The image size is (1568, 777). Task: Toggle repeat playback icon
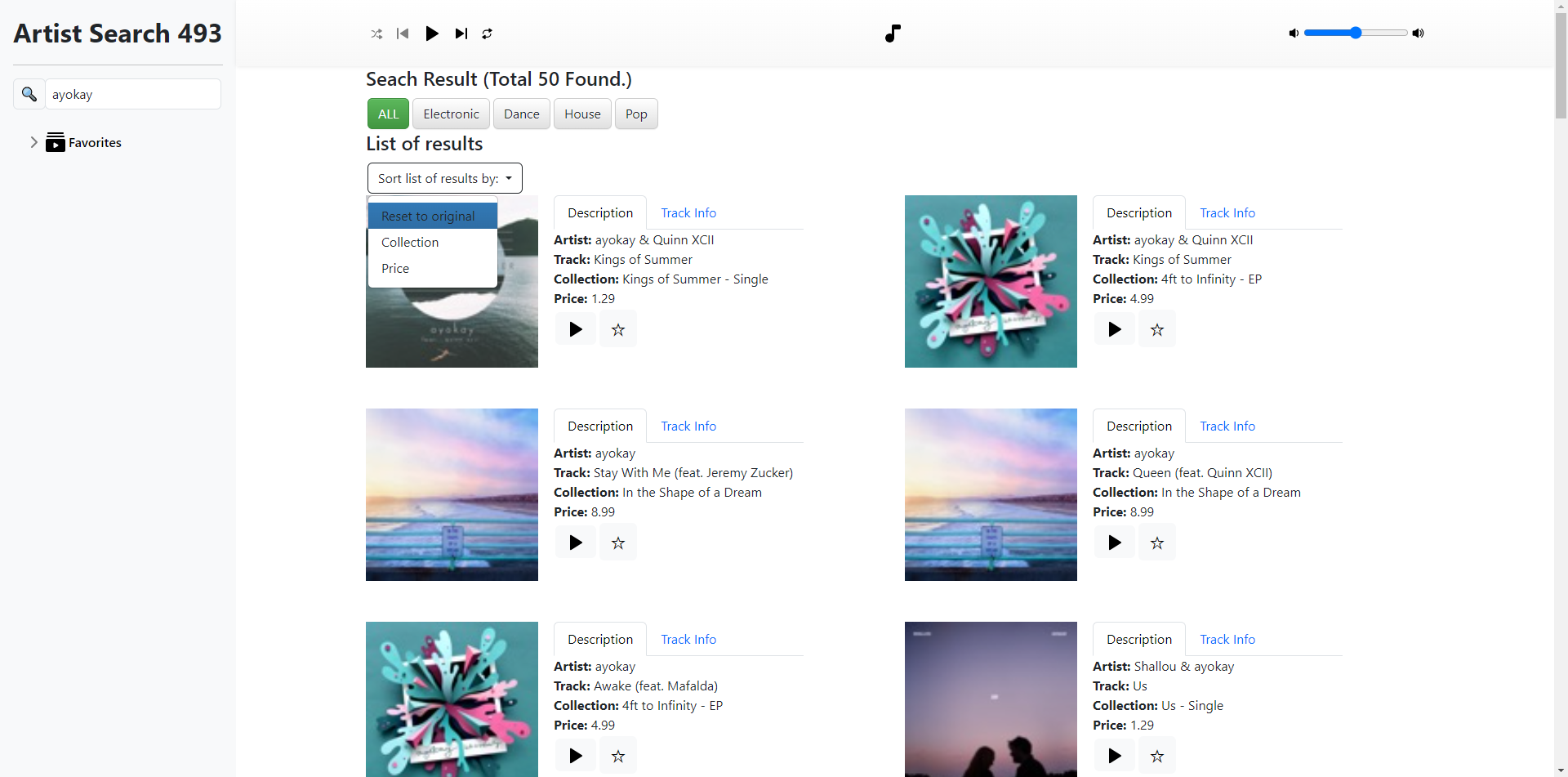click(488, 33)
